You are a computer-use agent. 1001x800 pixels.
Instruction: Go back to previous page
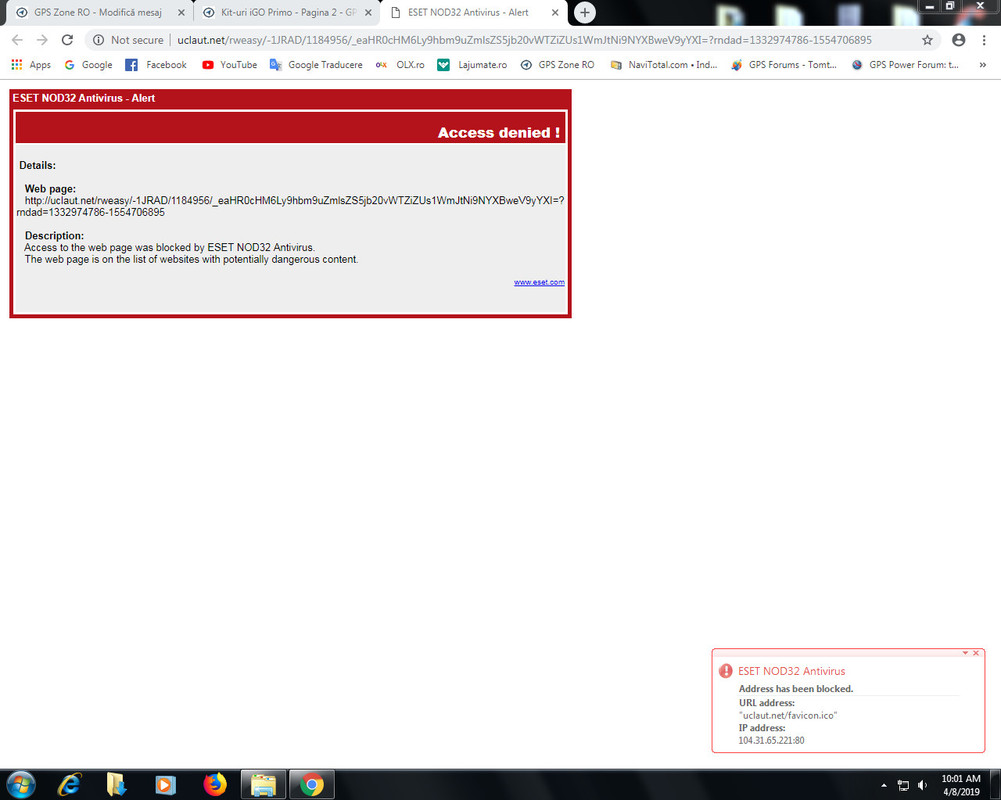17,40
